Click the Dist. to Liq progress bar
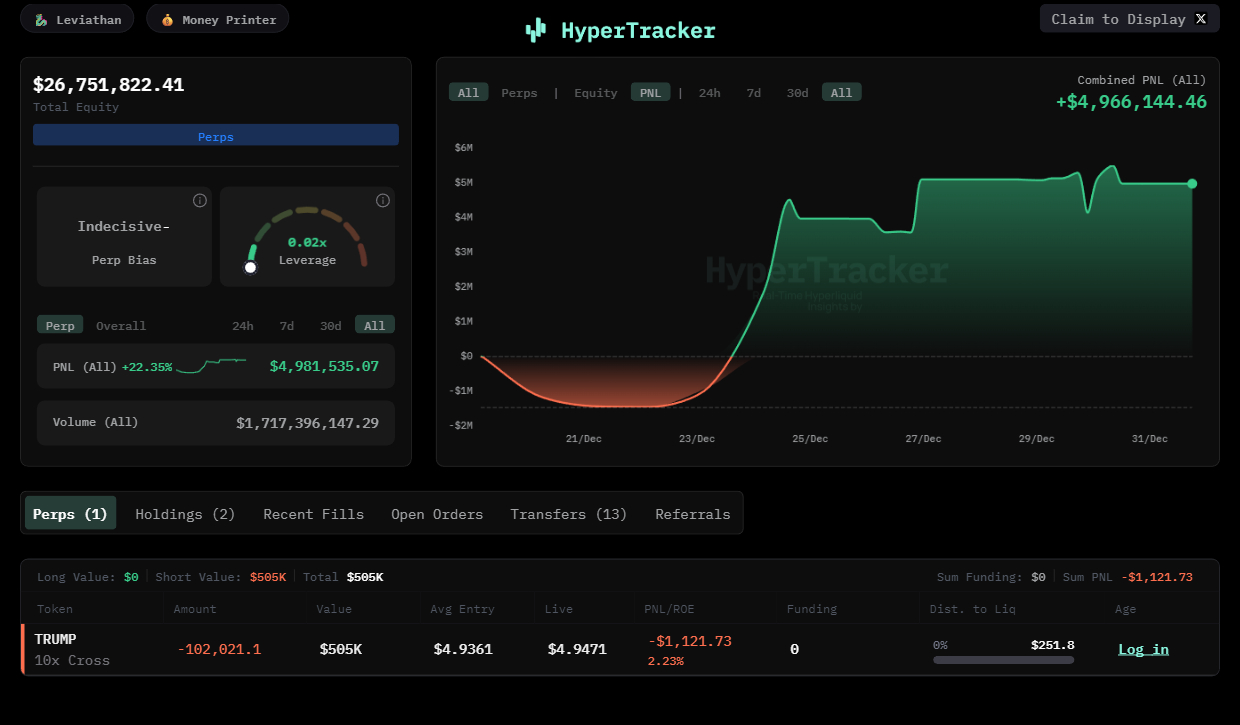 pos(1003,660)
